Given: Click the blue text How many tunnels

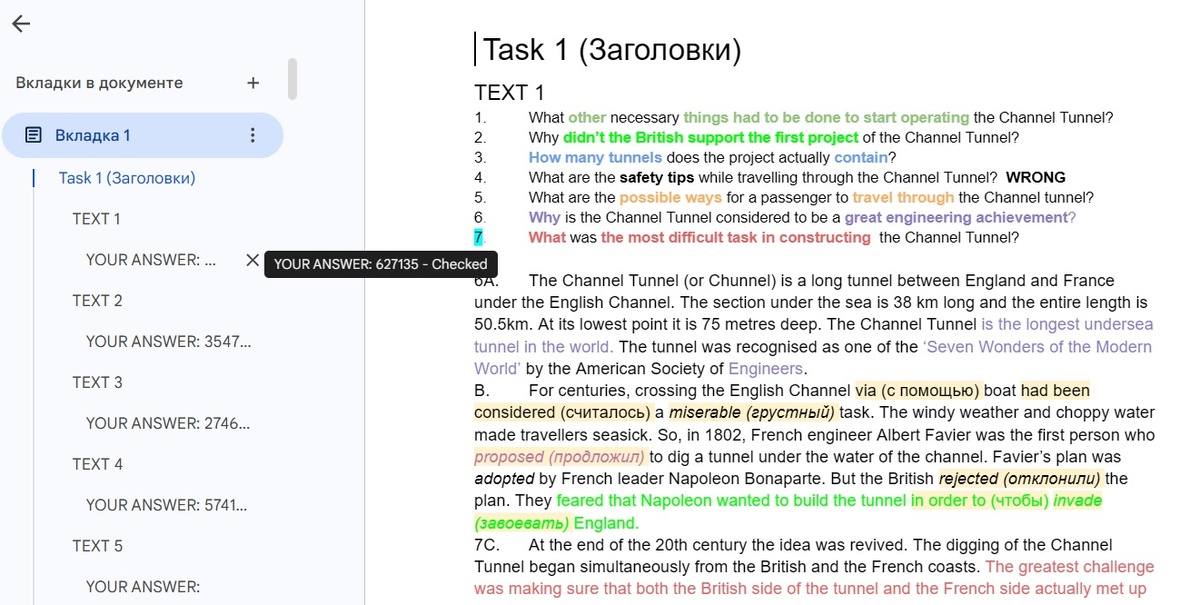Looking at the screenshot, I should pos(595,158).
